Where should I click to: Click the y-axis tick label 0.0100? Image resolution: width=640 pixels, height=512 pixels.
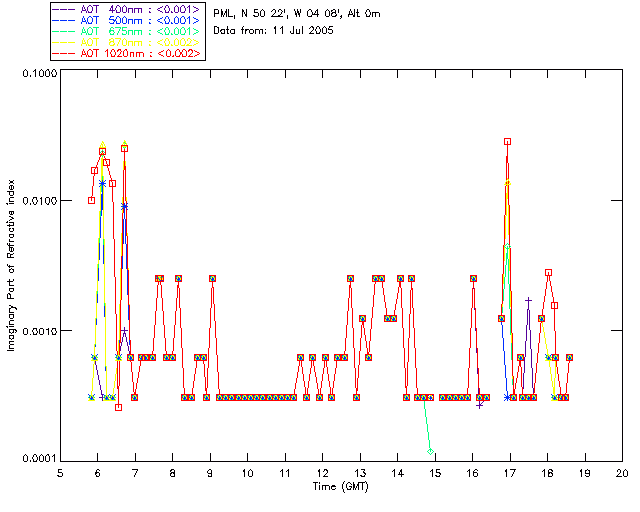pos(40,201)
